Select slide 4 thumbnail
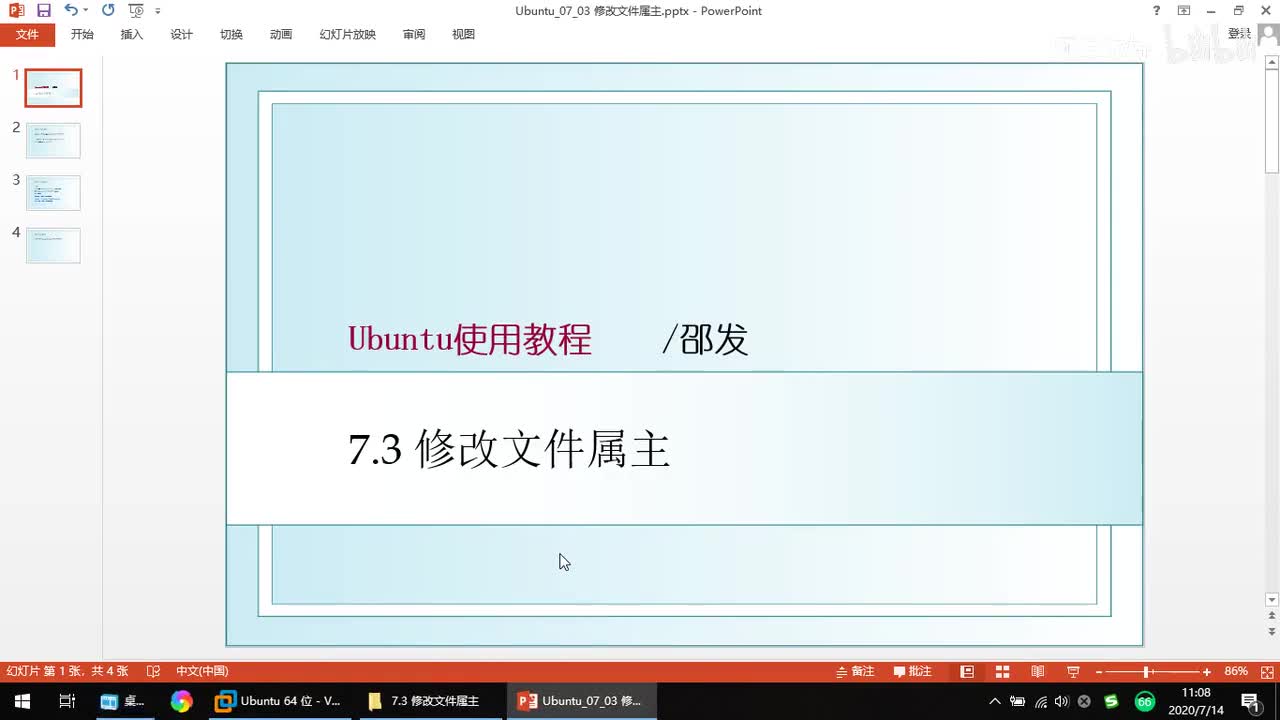 point(53,245)
